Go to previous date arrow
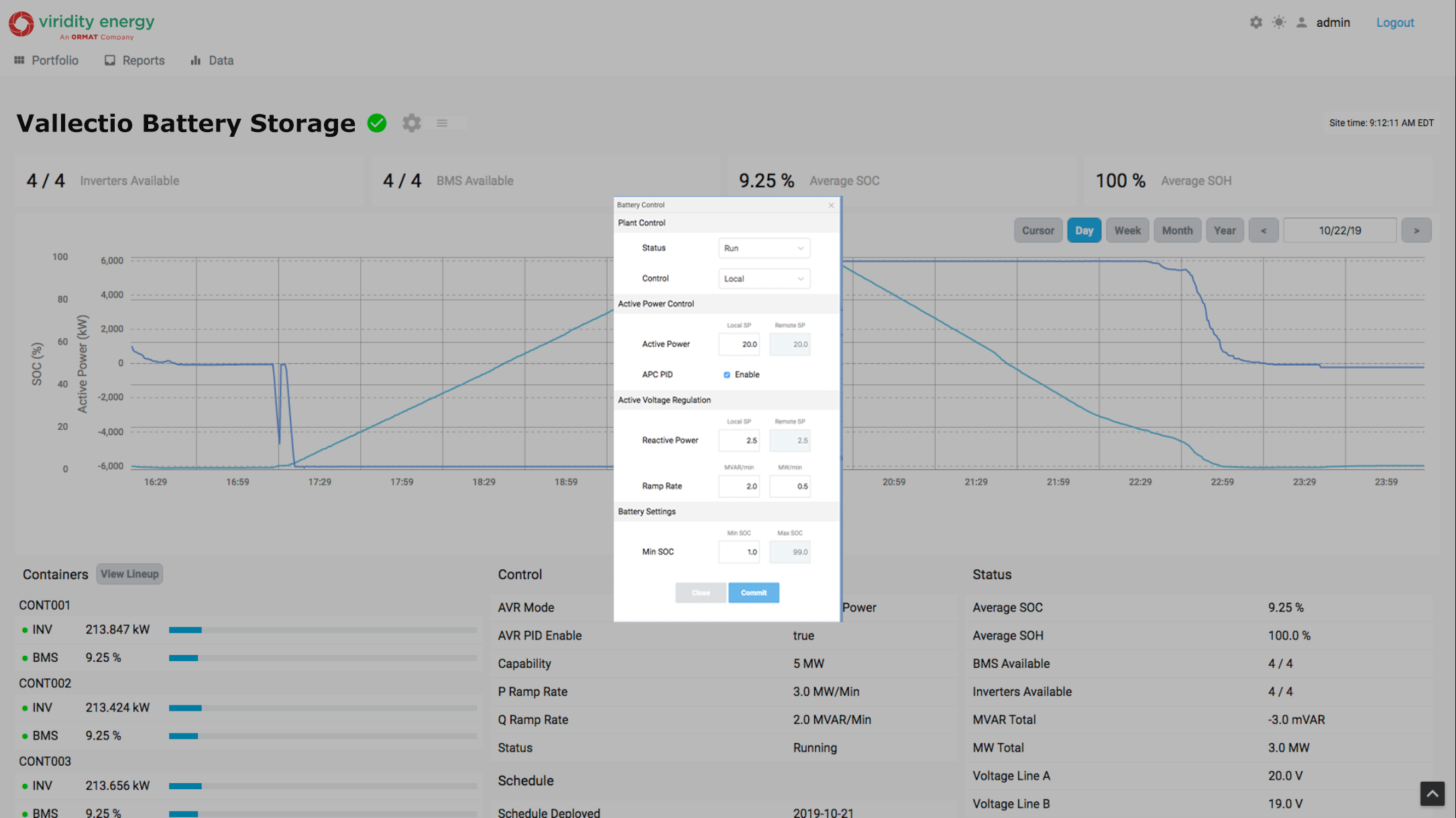The height and width of the screenshot is (818, 1456). (x=1264, y=231)
